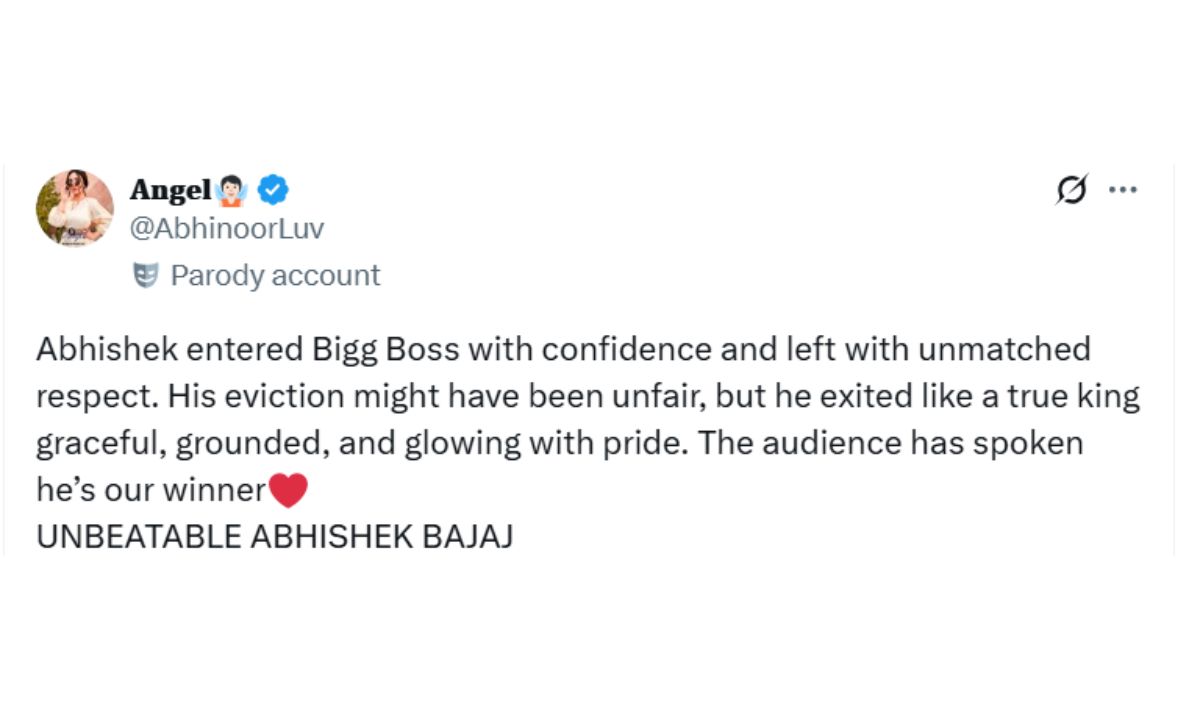1200x720 pixels.
Task: Select the theater mask parody icon
Action: (x=148, y=275)
